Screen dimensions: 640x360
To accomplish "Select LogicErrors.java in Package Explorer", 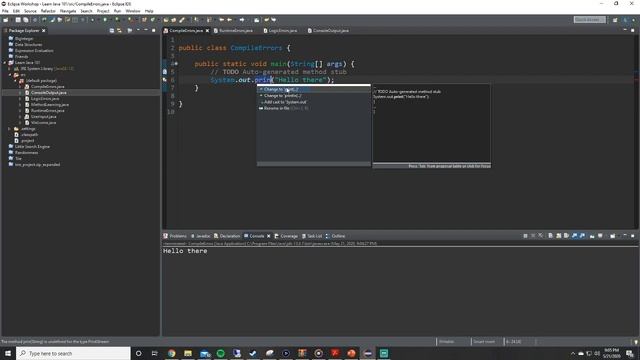I will (x=45, y=99).
